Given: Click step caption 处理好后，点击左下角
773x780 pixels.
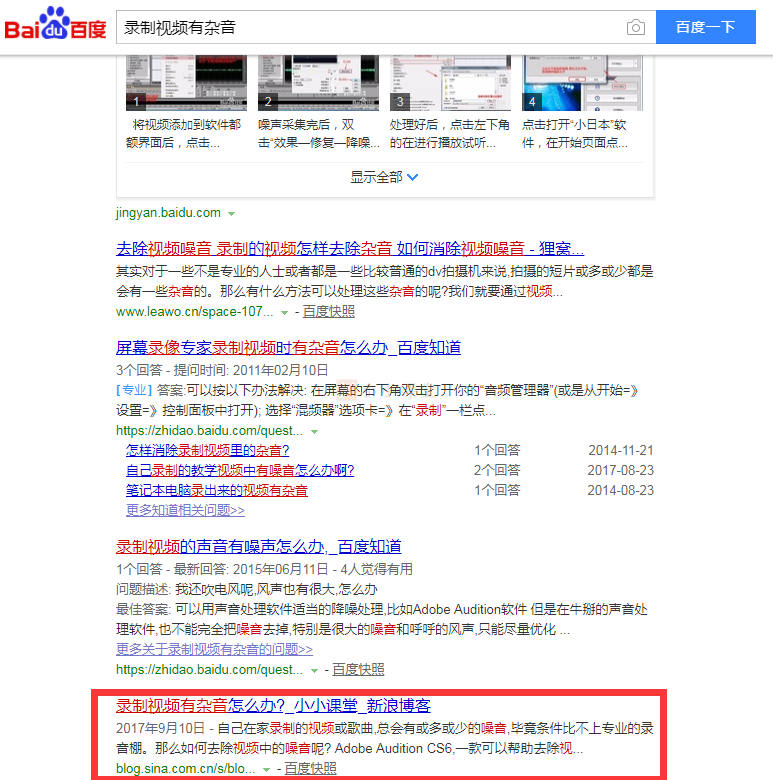Looking at the screenshot, I should [450, 133].
